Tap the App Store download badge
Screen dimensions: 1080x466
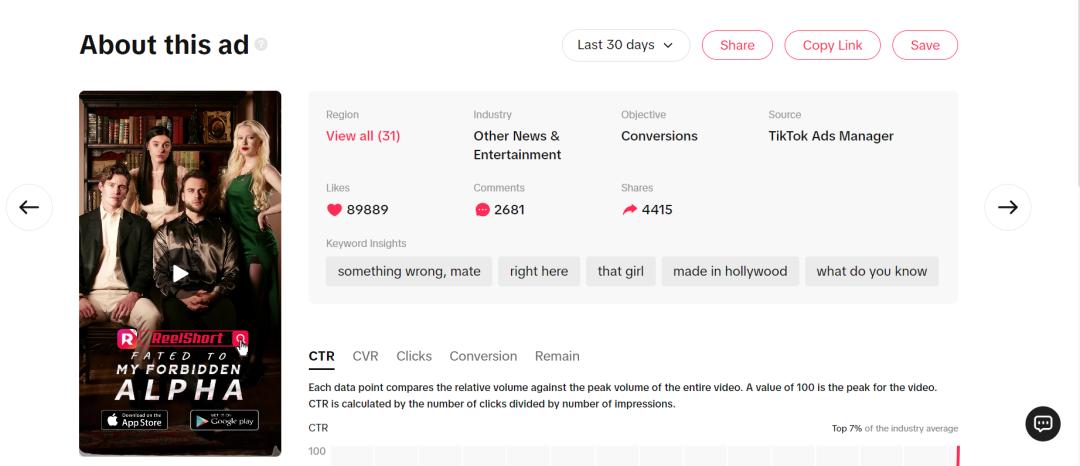135,420
